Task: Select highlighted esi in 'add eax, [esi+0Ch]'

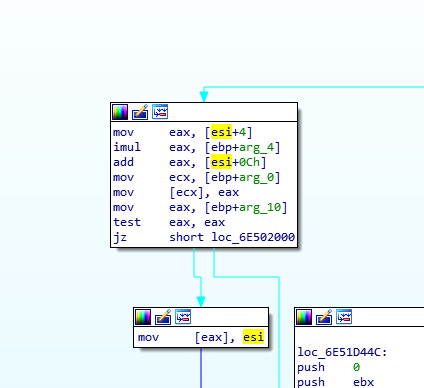Action: tap(221, 162)
